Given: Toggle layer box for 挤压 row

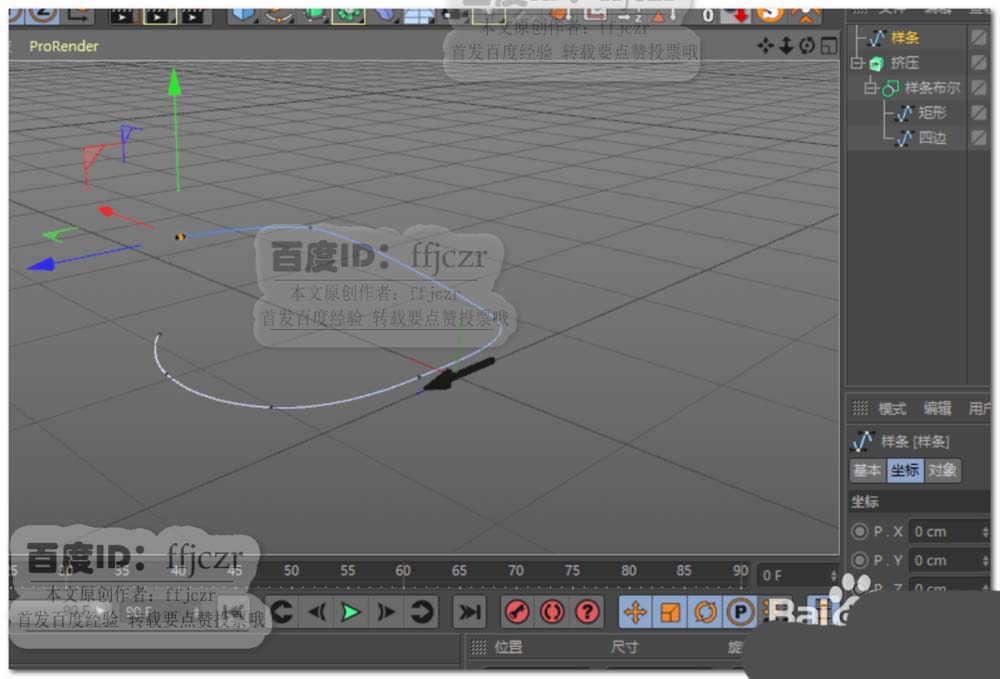Looking at the screenshot, I should [979, 62].
